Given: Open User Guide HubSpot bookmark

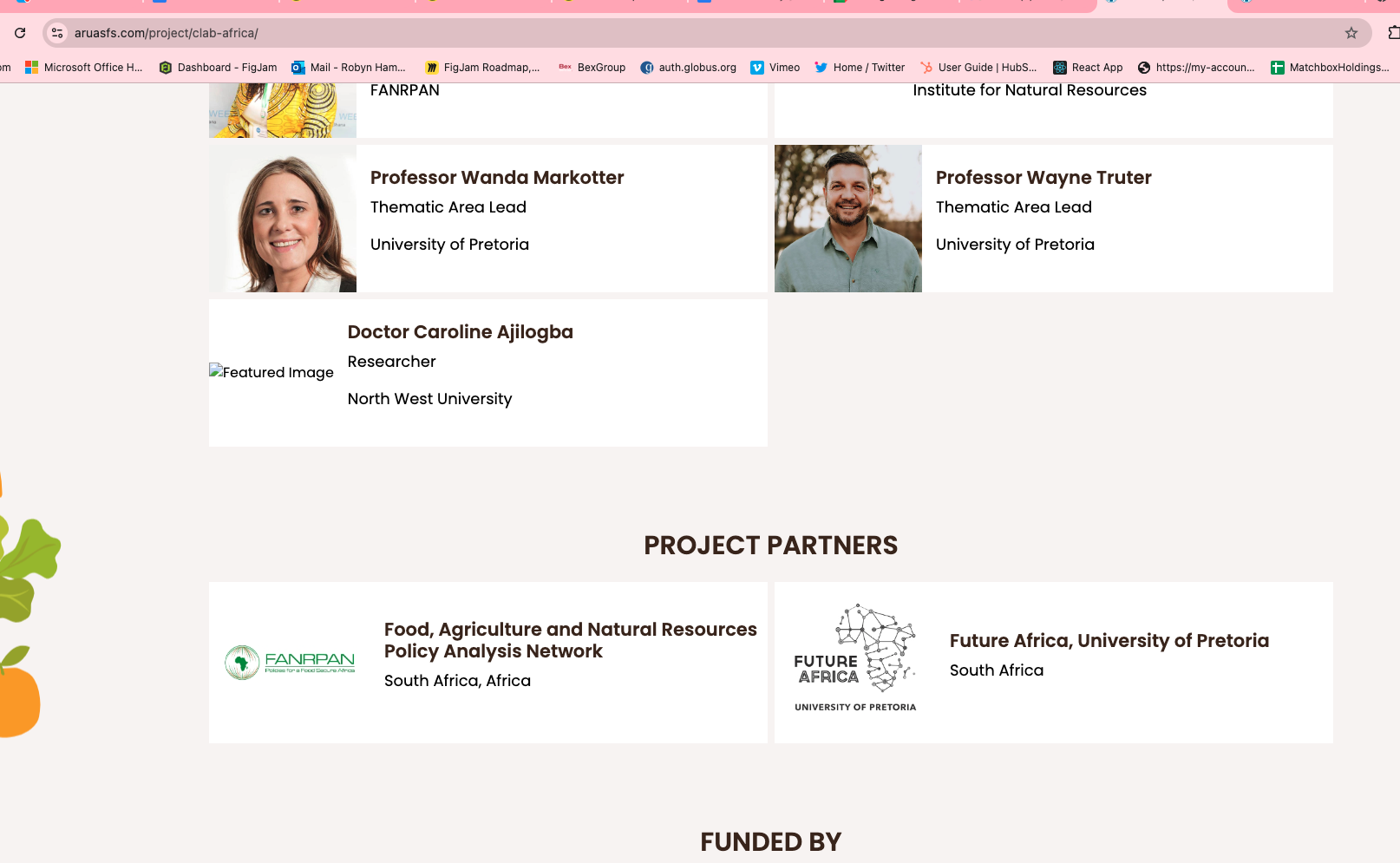Looking at the screenshot, I should tap(978, 68).
